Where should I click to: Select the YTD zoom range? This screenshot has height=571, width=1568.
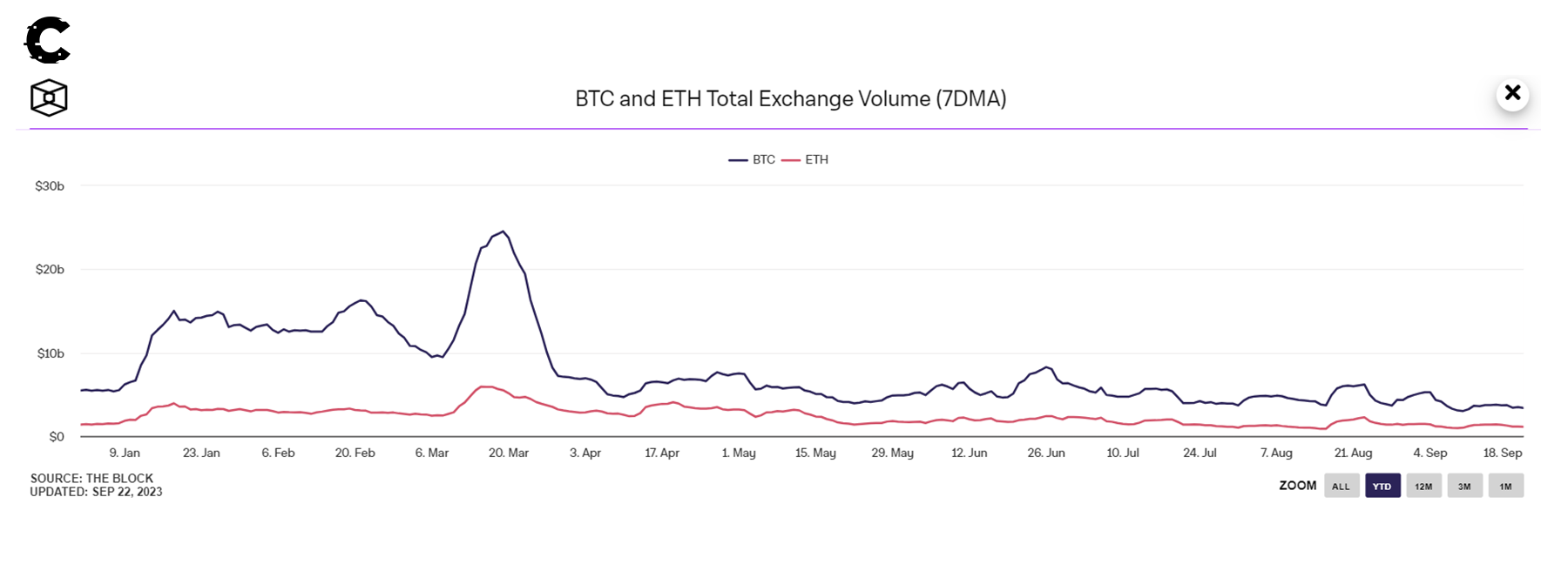[1382, 486]
